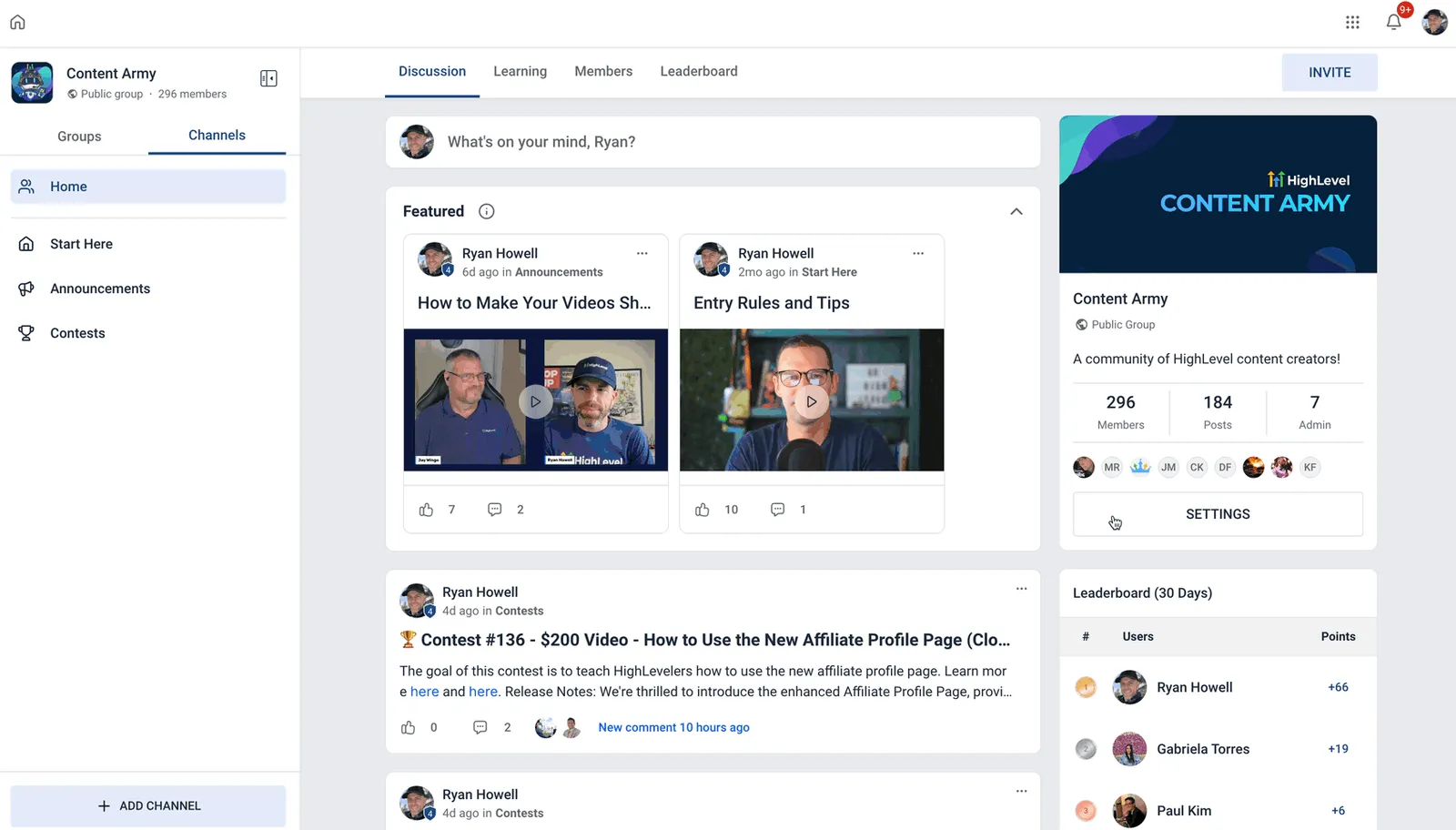Open the user profile avatar menu
The height and width of the screenshot is (830, 1456).
pyautogui.click(x=1435, y=23)
